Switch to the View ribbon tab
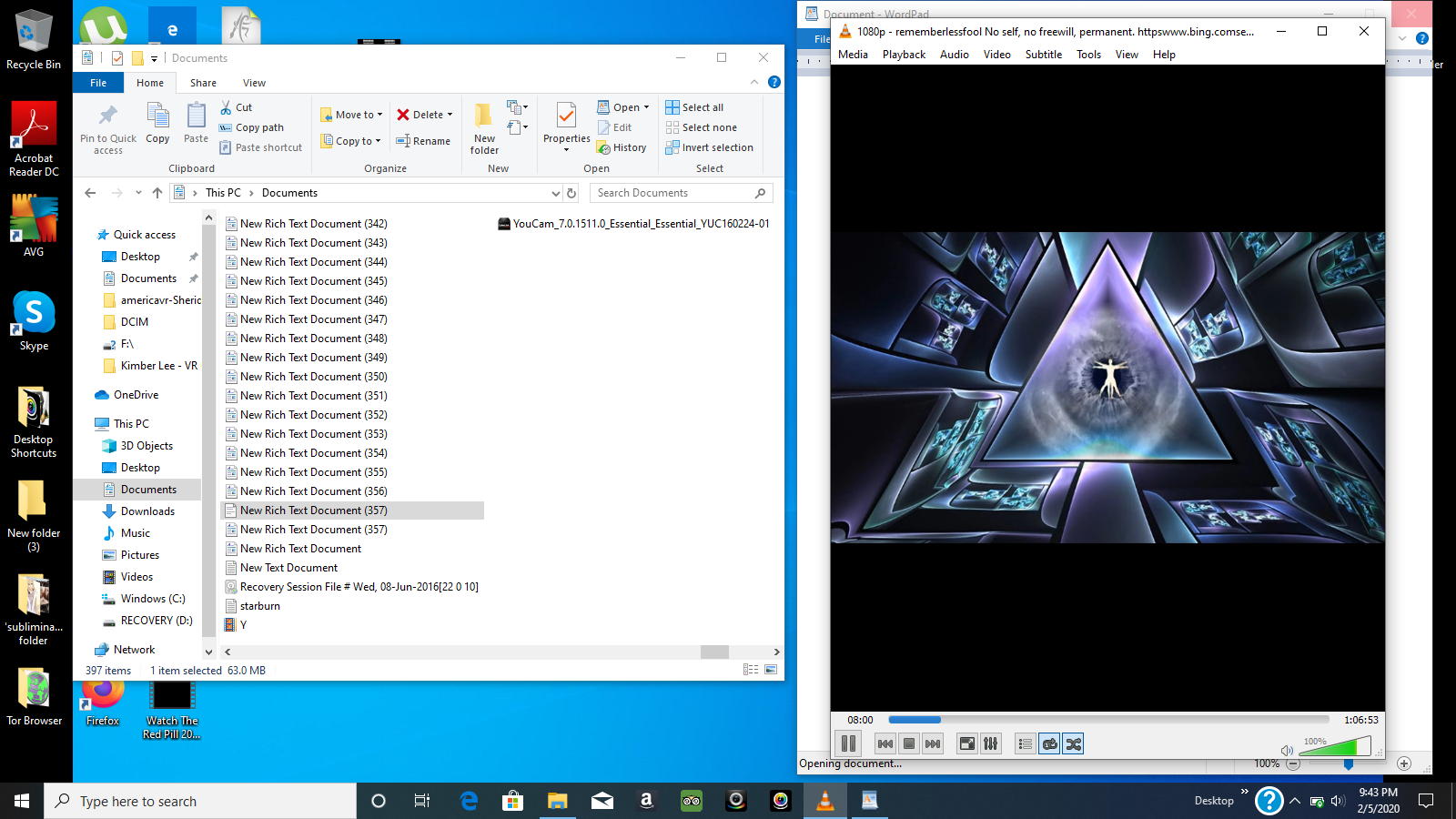The width and height of the screenshot is (1456, 819). [x=254, y=83]
